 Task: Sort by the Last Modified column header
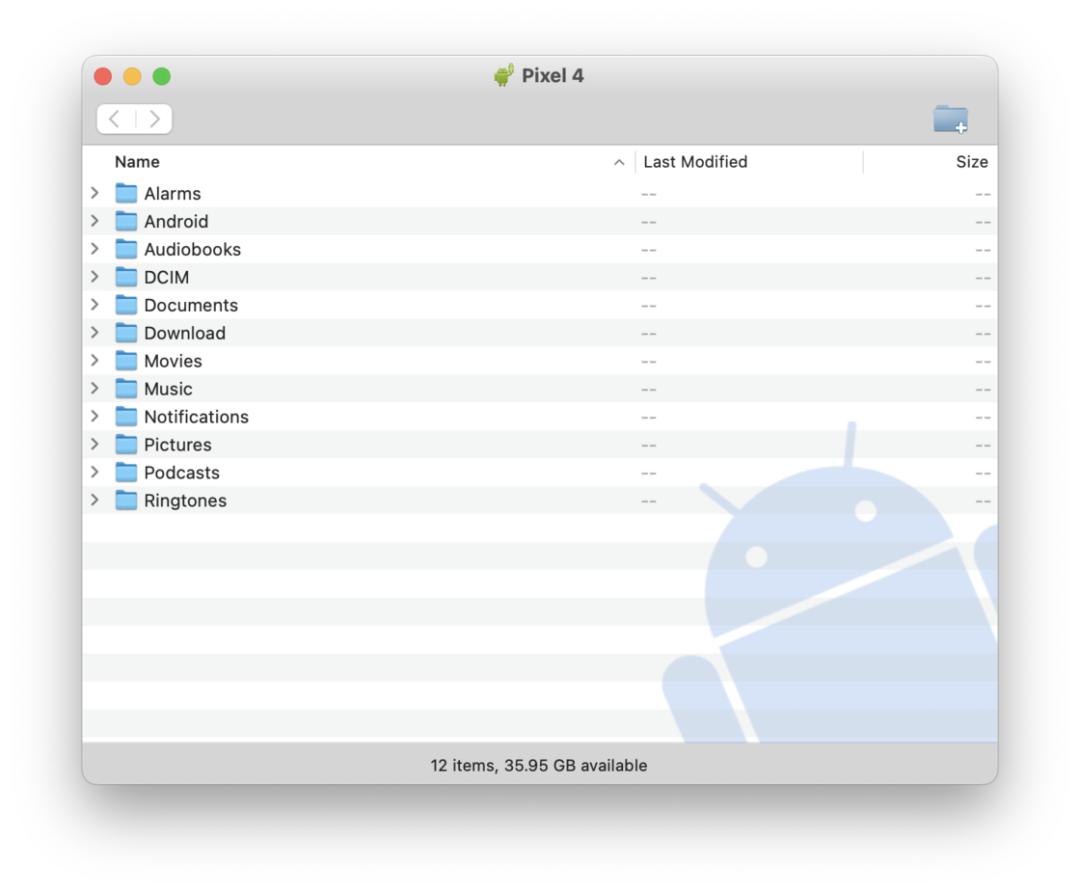695,162
